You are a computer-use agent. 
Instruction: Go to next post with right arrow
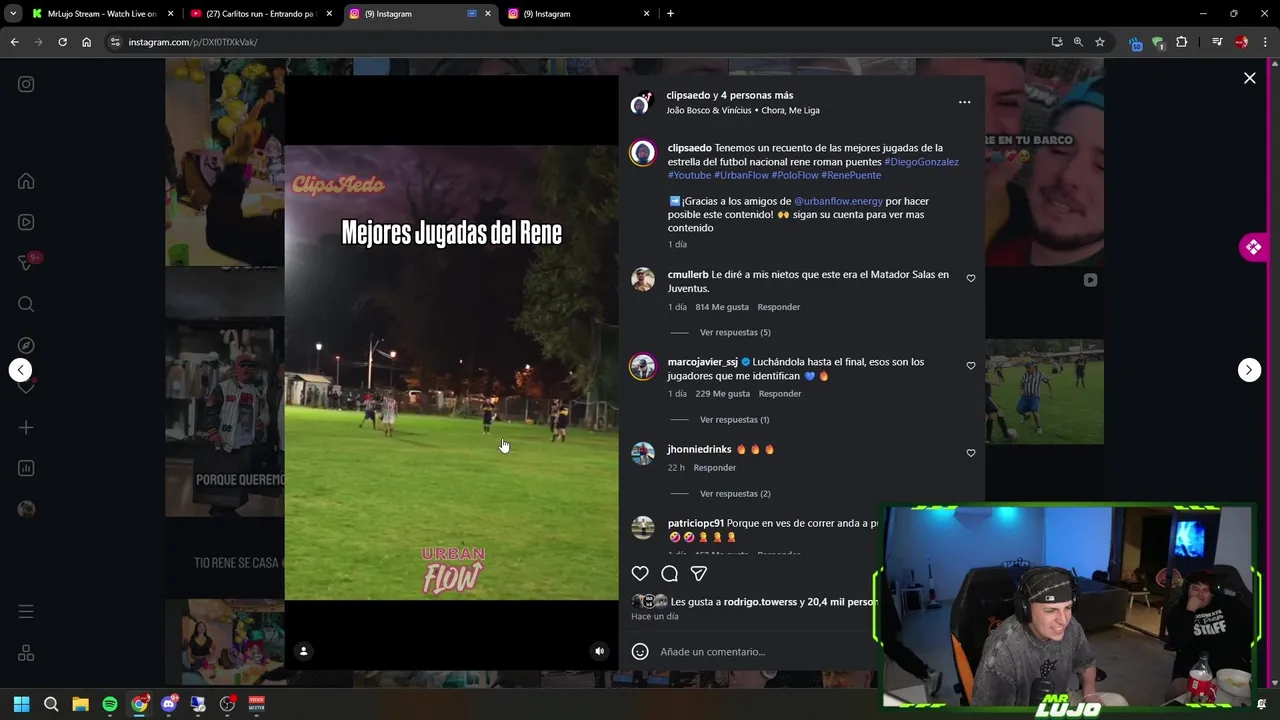1249,370
